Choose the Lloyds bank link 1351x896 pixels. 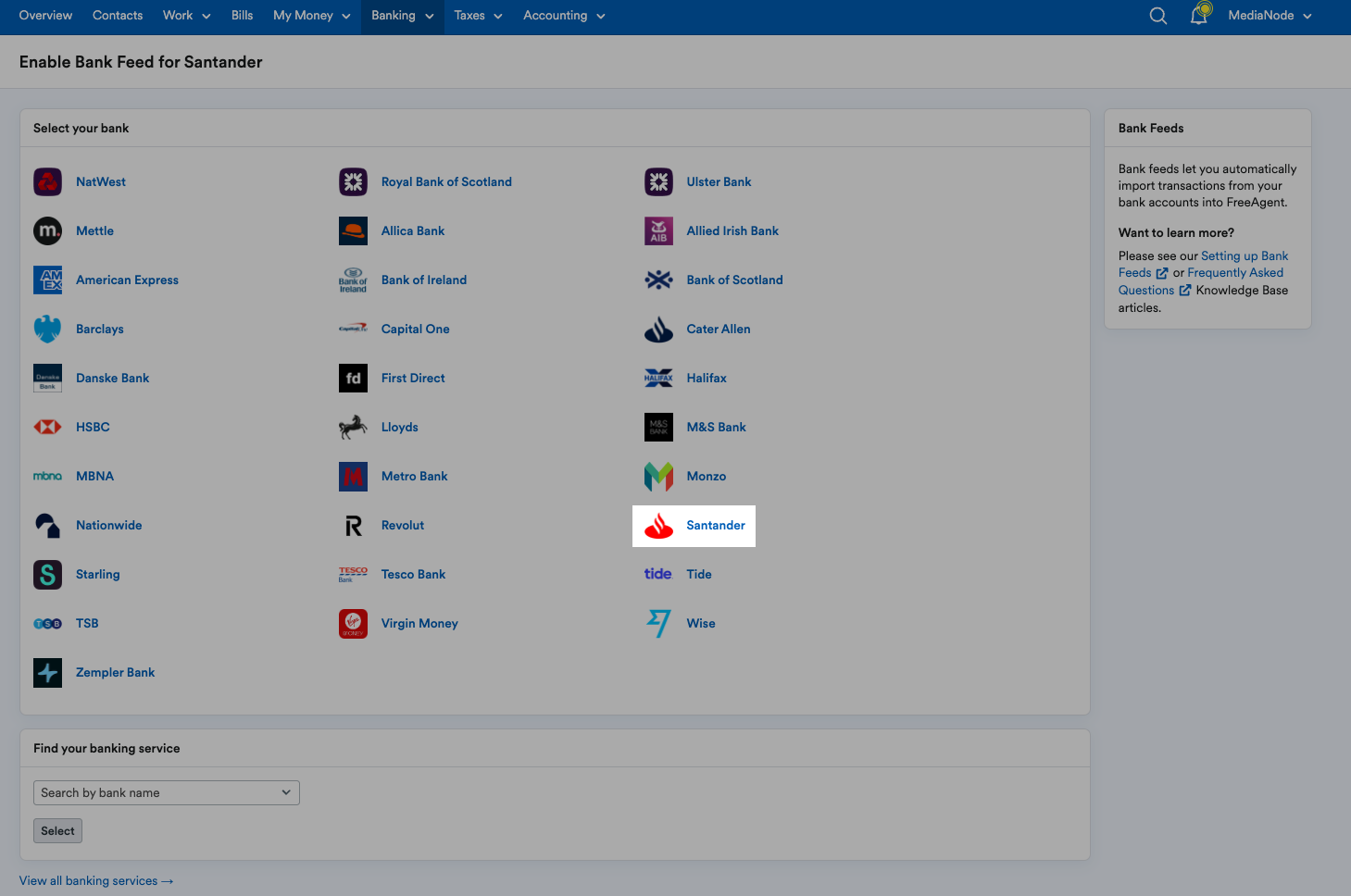400,428
